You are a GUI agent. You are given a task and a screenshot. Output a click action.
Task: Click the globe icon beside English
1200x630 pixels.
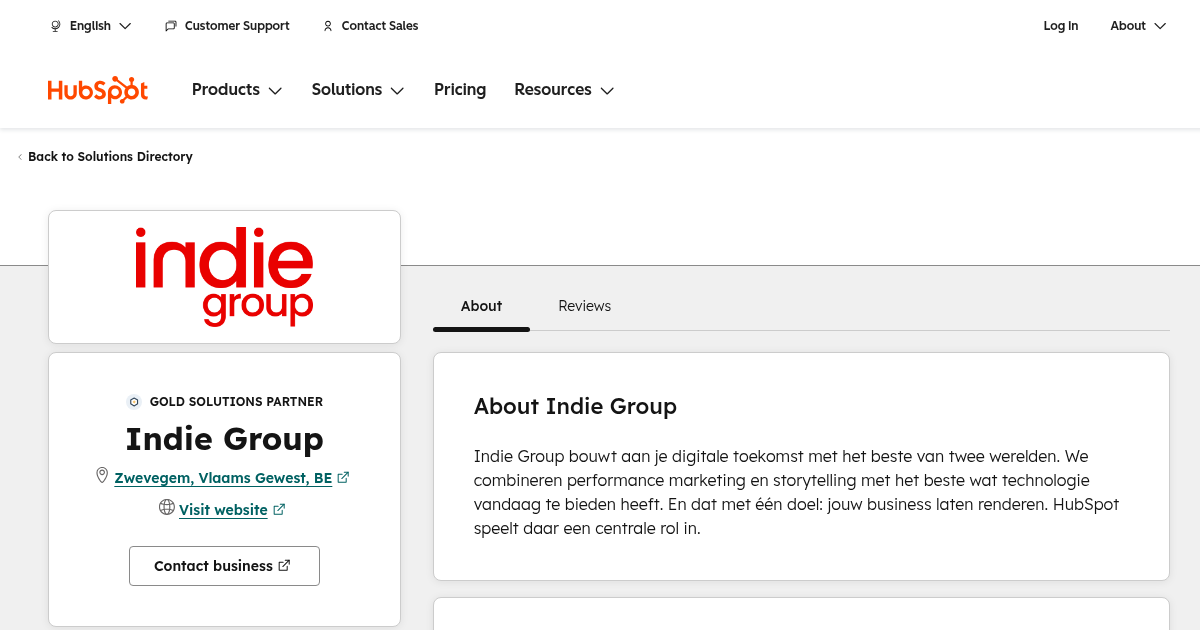(56, 26)
